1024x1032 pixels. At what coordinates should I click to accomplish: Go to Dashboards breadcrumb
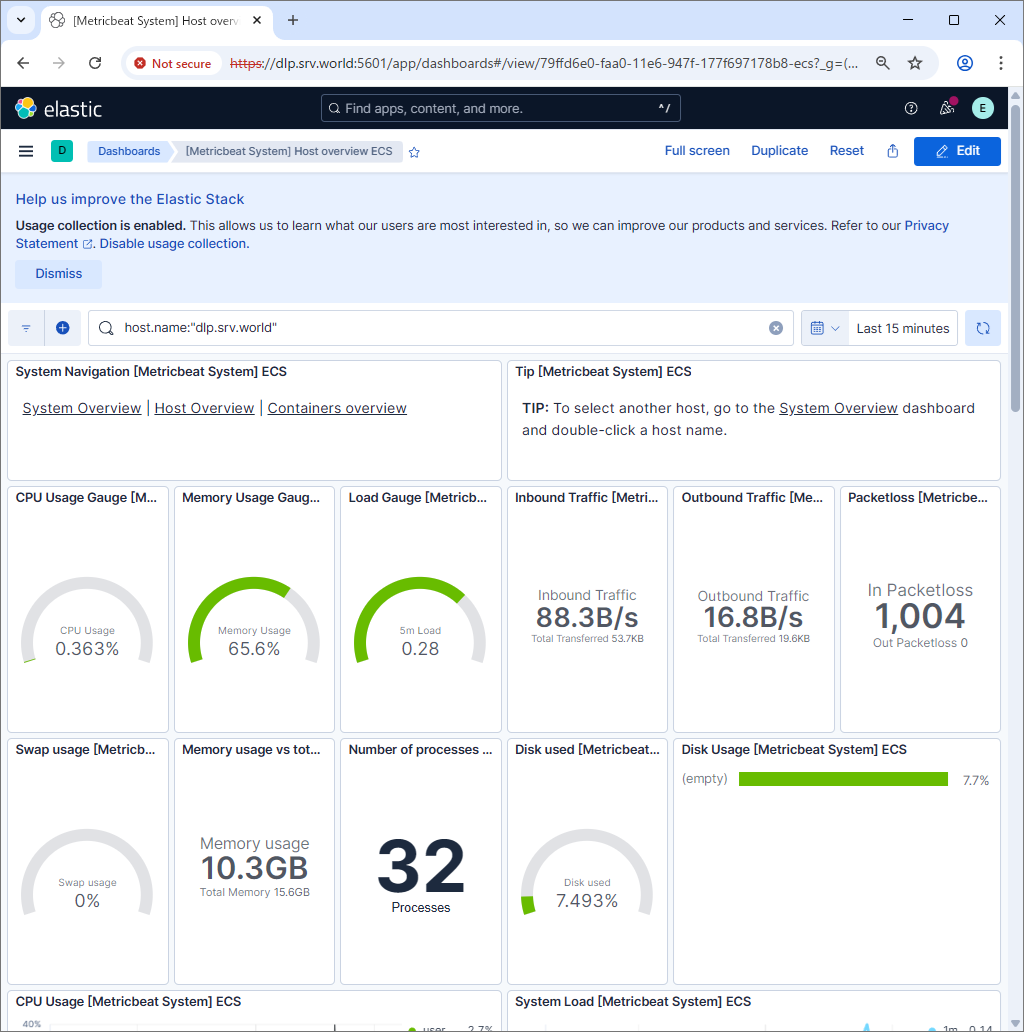(x=129, y=151)
